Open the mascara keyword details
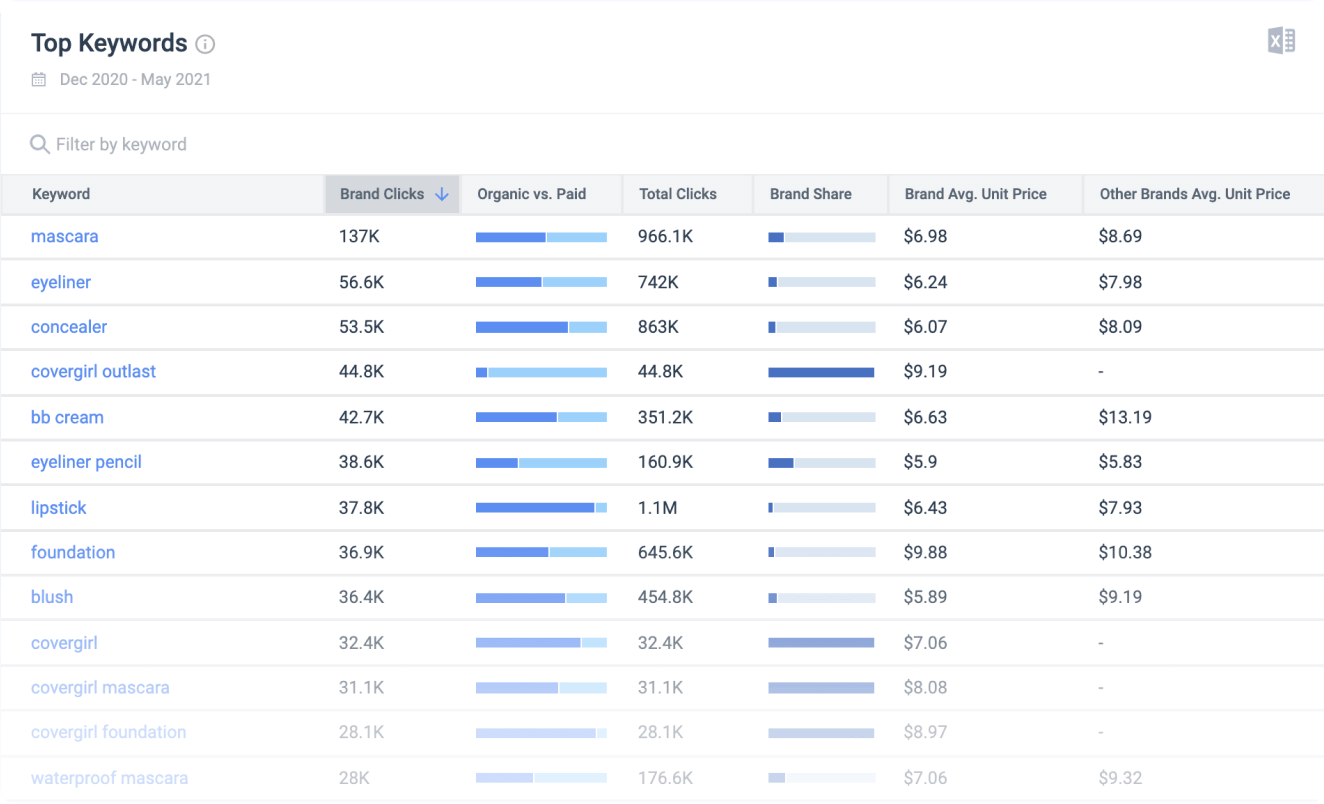Image resolution: width=1324 pixels, height=804 pixels. coord(64,237)
